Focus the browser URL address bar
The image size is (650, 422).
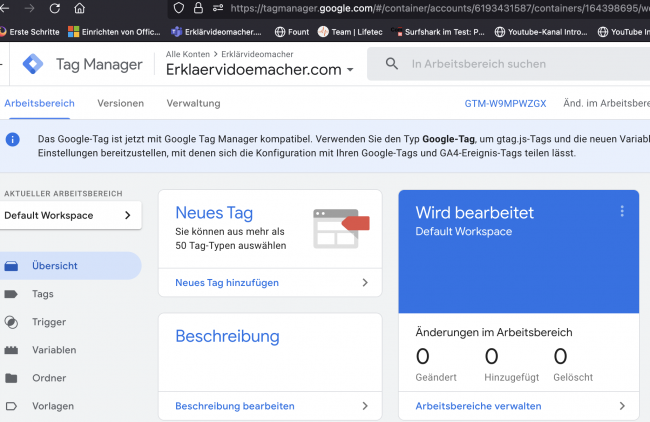439,8
